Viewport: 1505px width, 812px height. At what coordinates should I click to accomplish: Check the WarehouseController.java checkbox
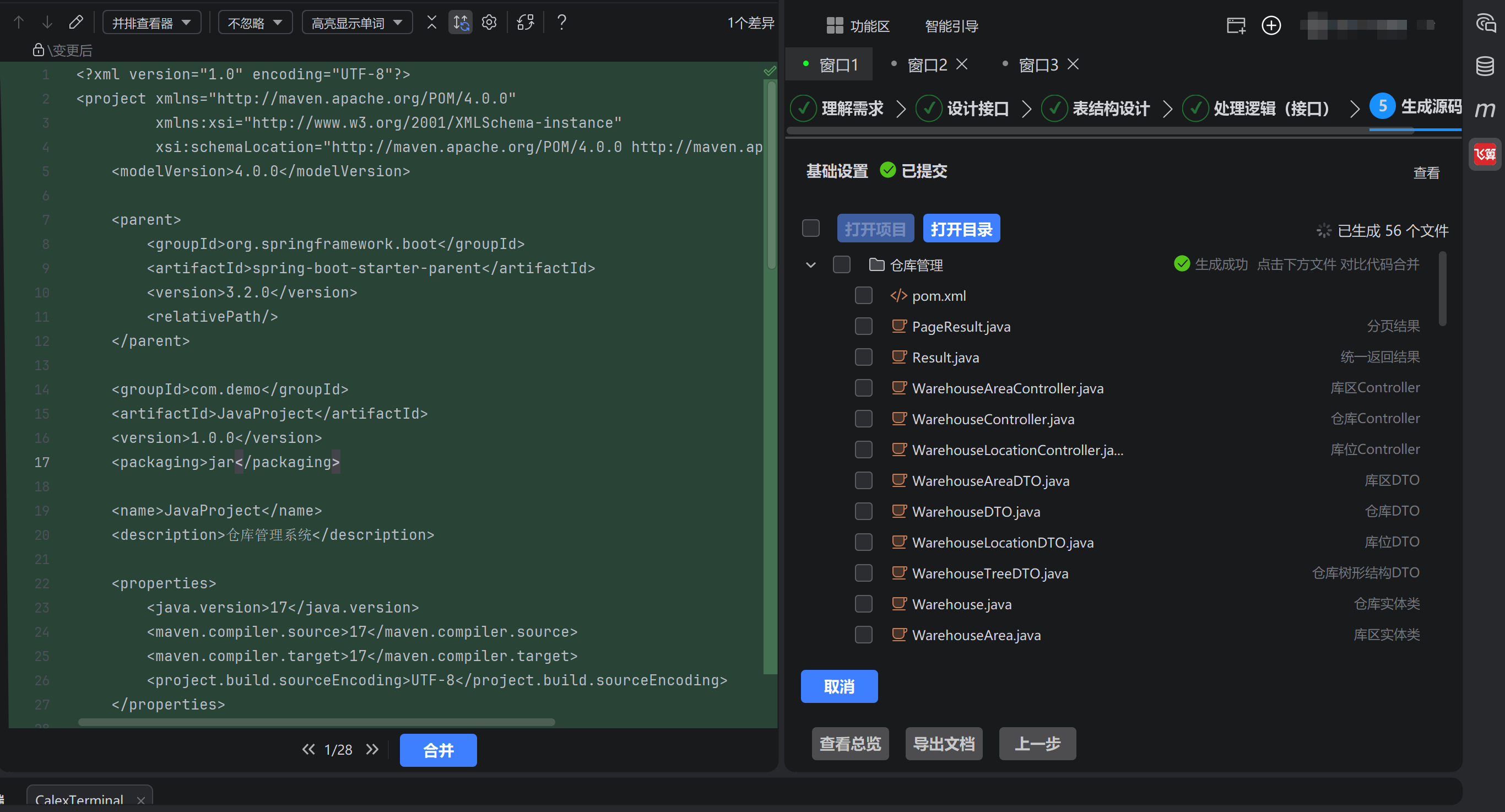click(864, 419)
